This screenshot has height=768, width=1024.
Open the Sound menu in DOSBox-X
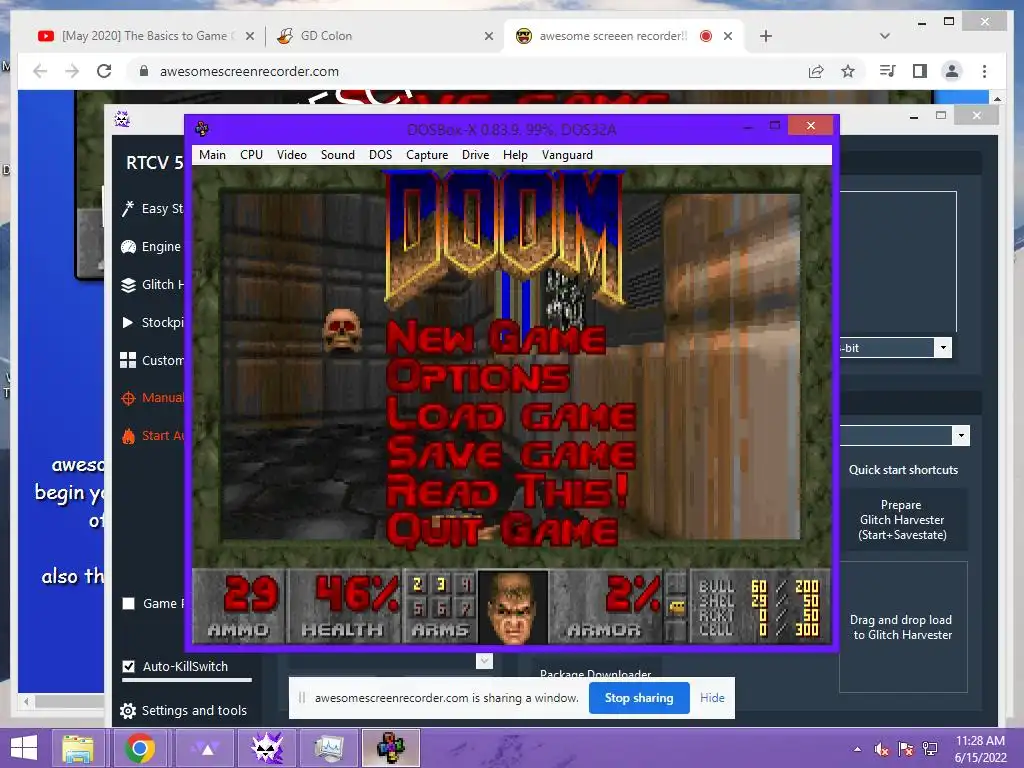[x=338, y=155]
